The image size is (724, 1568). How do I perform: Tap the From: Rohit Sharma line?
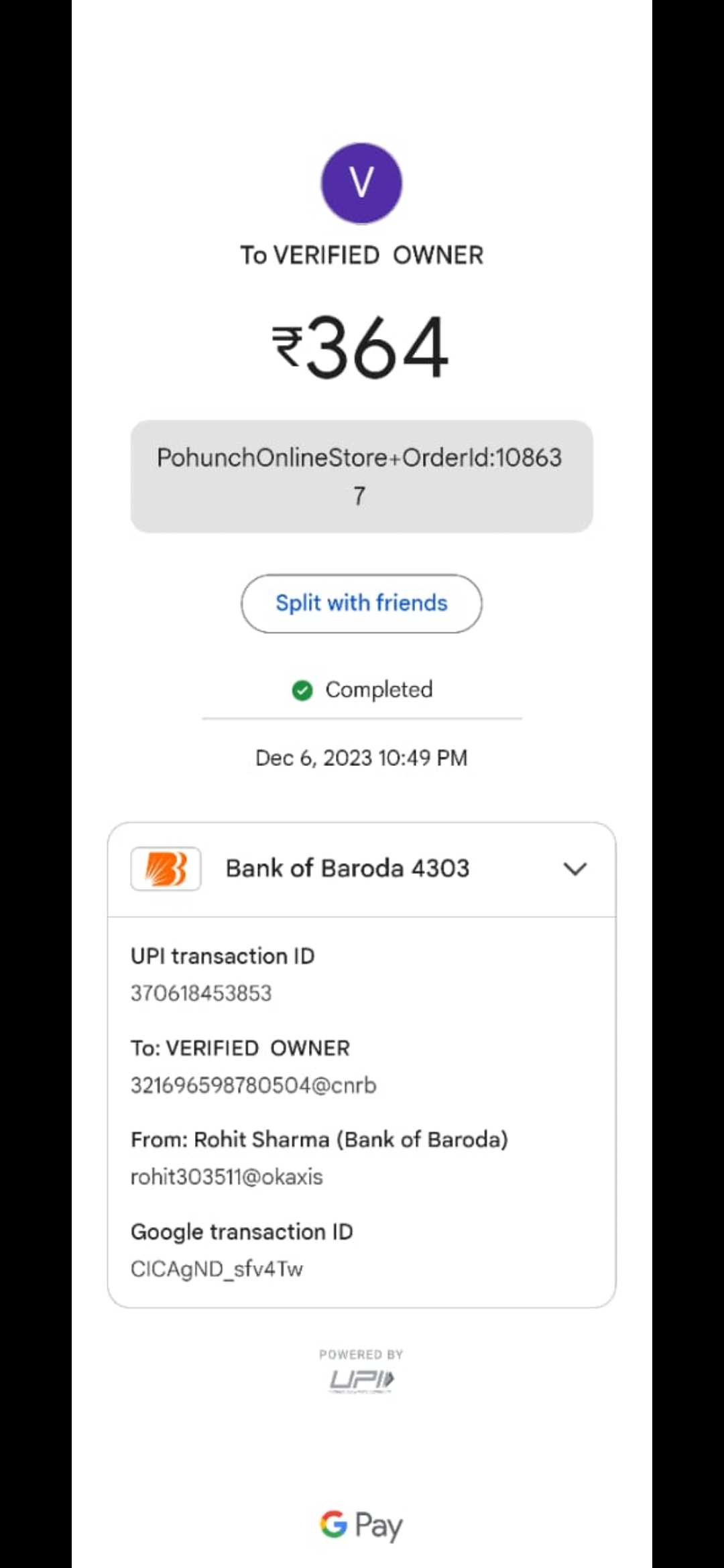coord(319,1139)
